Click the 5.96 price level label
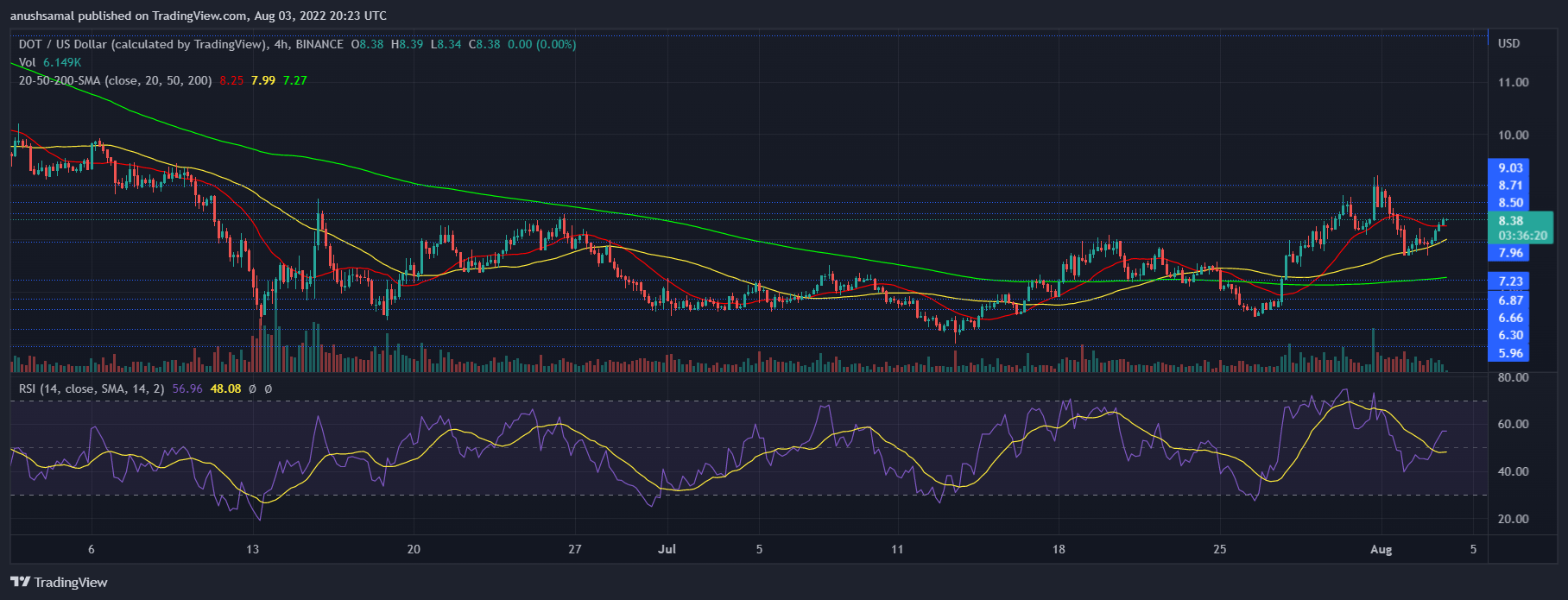1568x600 pixels. (x=1510, y=353)
